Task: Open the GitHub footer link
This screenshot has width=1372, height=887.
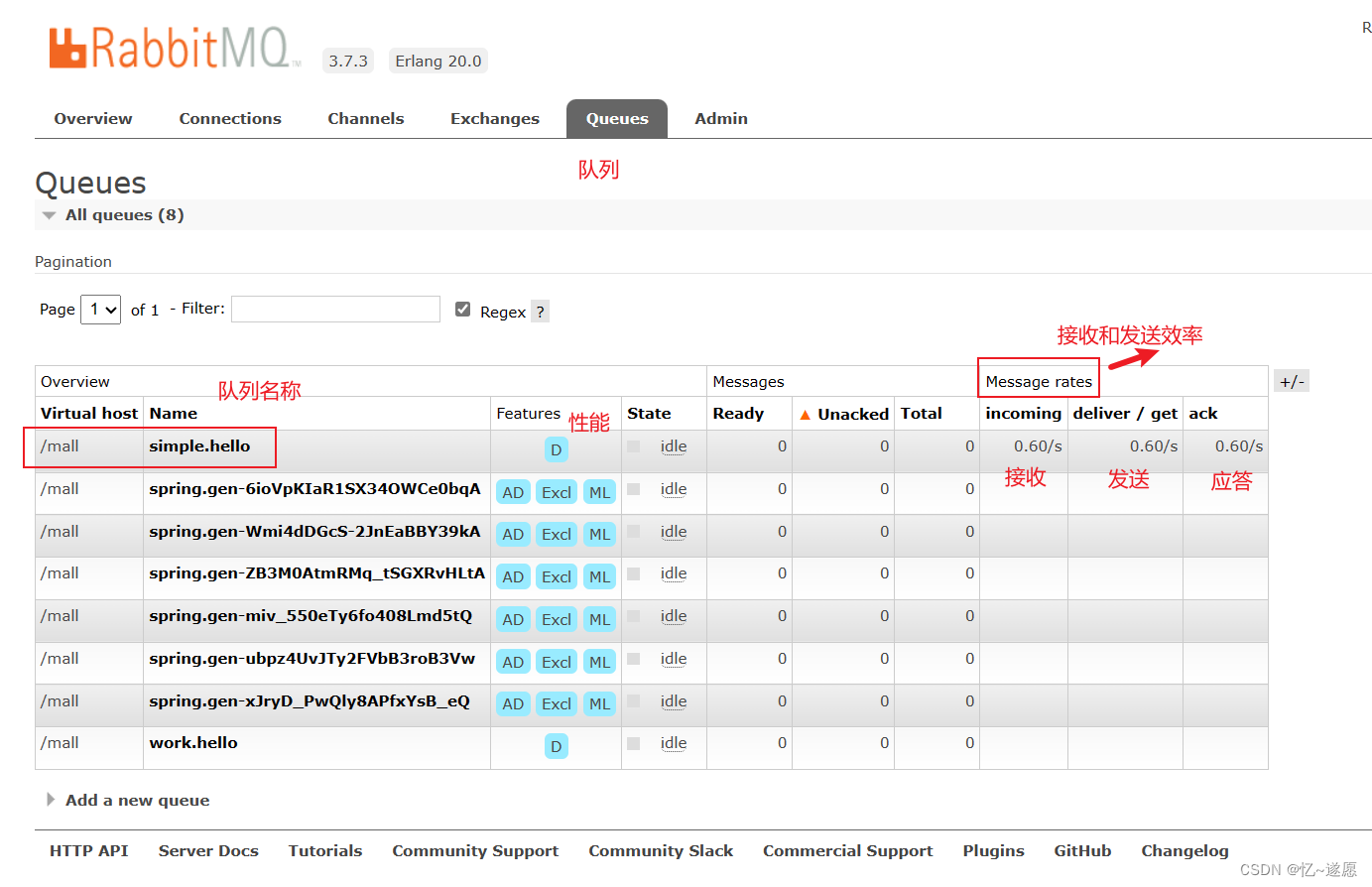Action: (x=1082, y=851)
